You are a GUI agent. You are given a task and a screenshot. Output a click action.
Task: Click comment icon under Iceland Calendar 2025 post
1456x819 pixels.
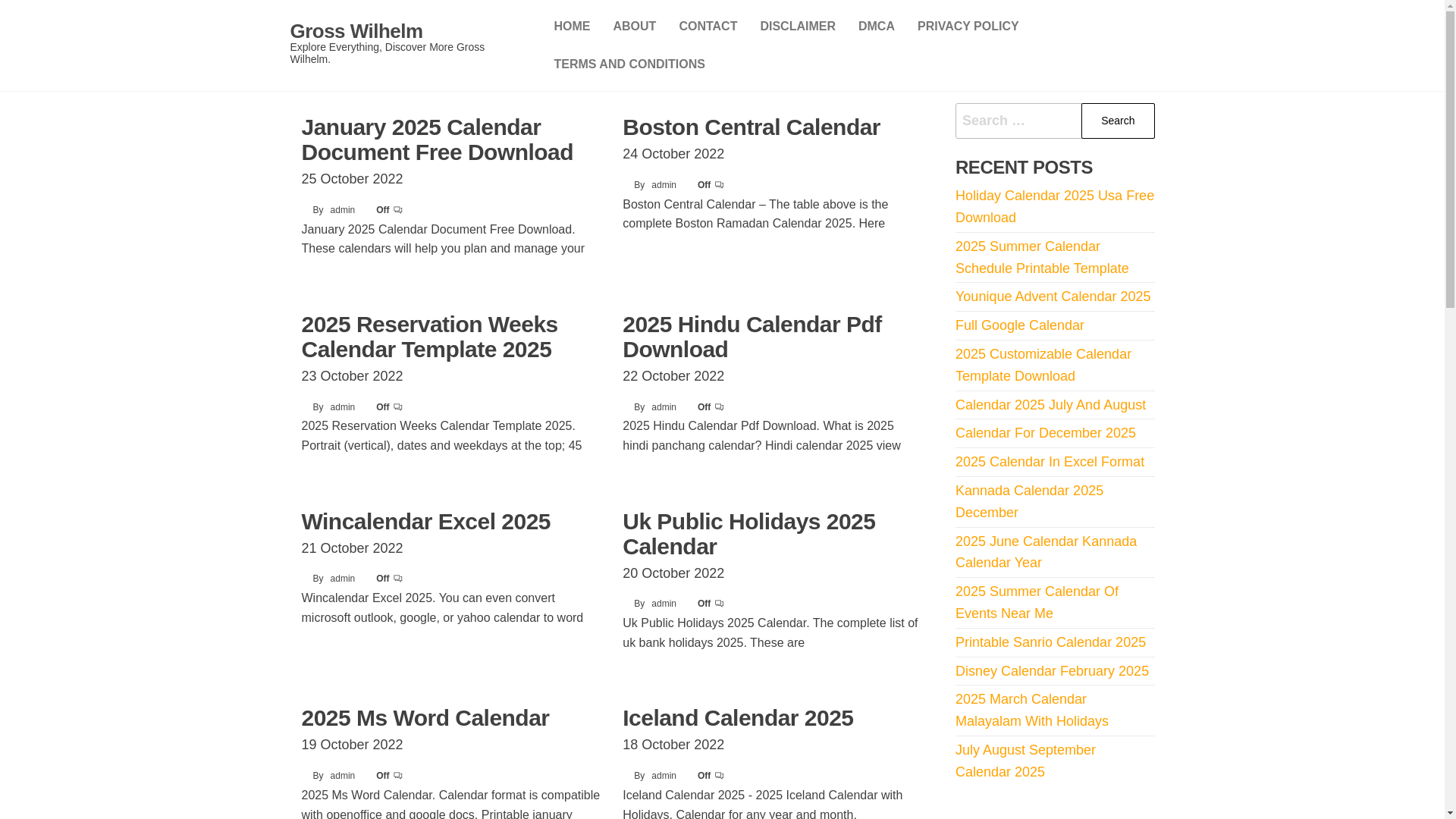point(719,776)
